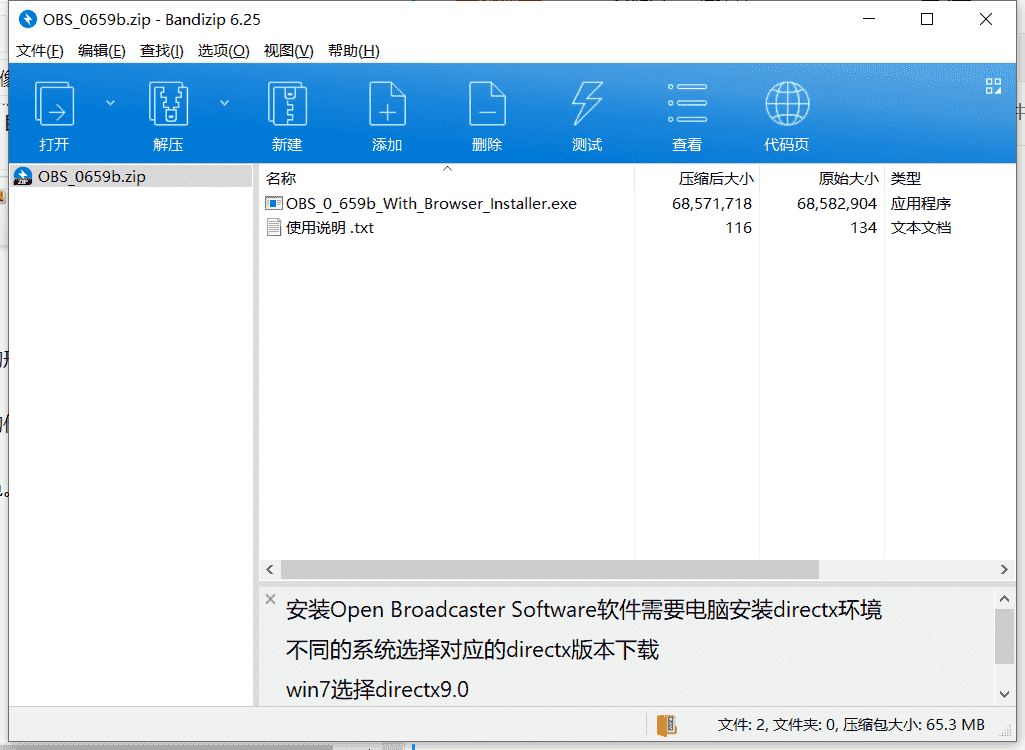Click the 文本文档 type cell

tap(920, 228)
